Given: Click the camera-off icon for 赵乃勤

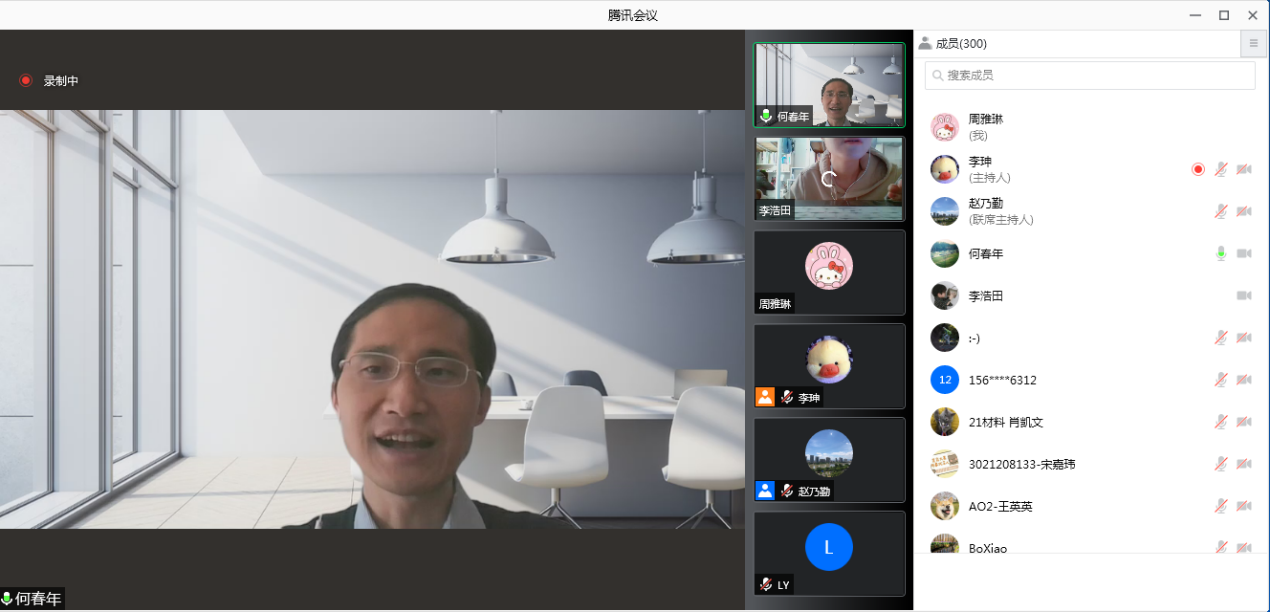Looking at the screenshot, I should [x=1244, y=212].
